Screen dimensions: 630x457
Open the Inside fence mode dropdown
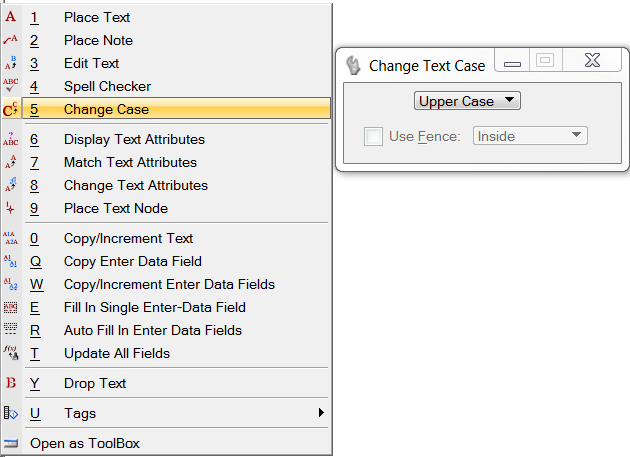[x=530, y=136]
